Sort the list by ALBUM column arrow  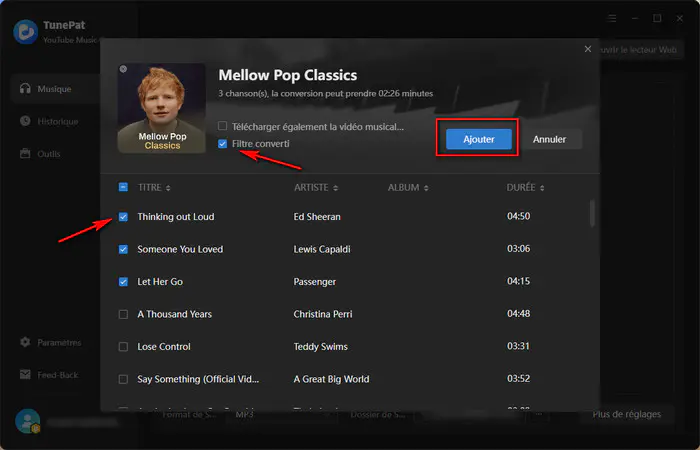[x=426, y=188]
